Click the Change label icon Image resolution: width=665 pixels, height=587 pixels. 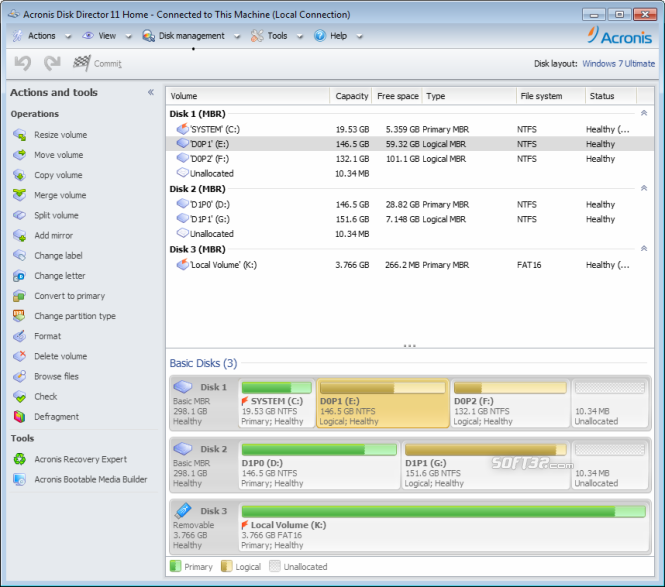[x=20, y=256]
